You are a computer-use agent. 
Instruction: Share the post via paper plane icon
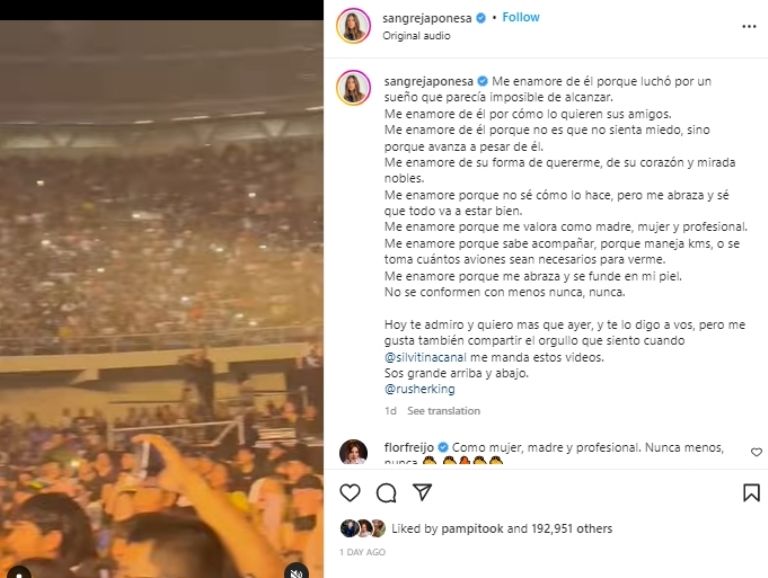[x=422, y=492]
